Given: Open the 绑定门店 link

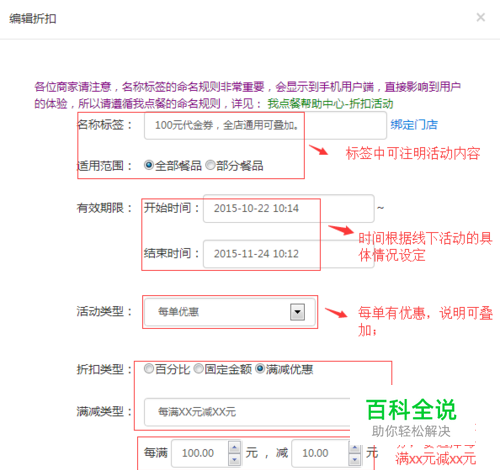Looking at the screenshot, I should (414, 125).
